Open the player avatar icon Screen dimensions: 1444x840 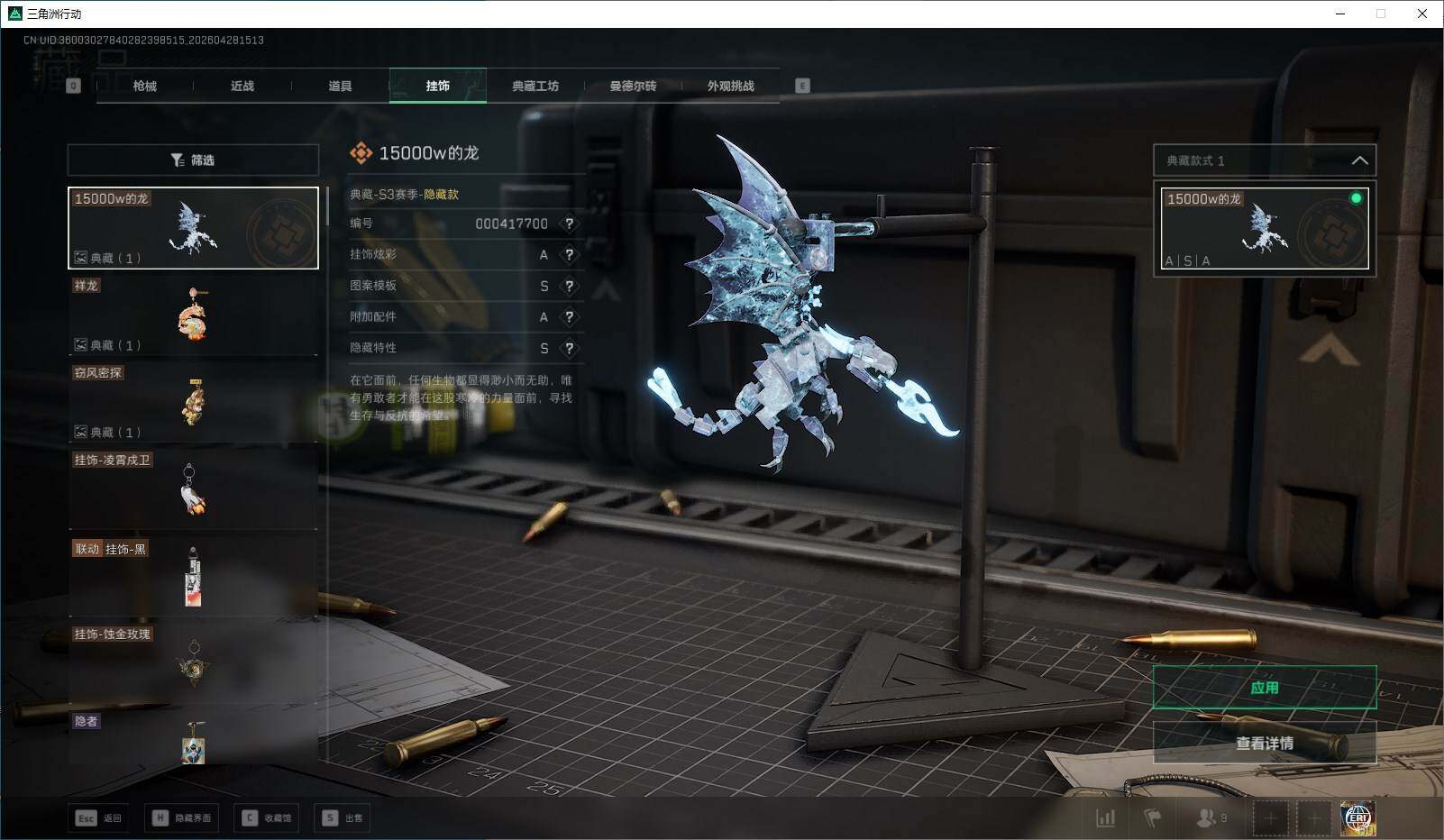1357,818
